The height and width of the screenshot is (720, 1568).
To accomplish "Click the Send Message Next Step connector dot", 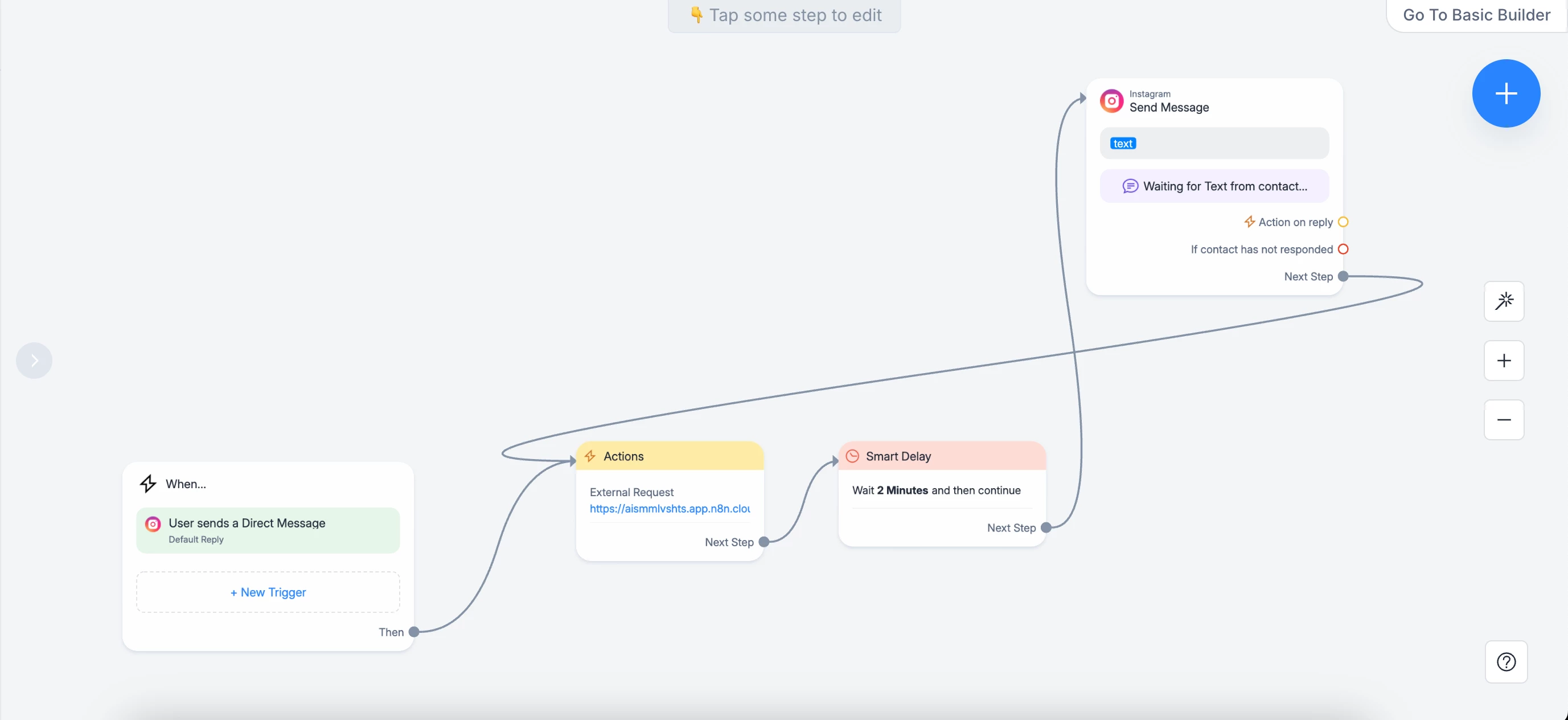I will click(x=1343, y=276).
